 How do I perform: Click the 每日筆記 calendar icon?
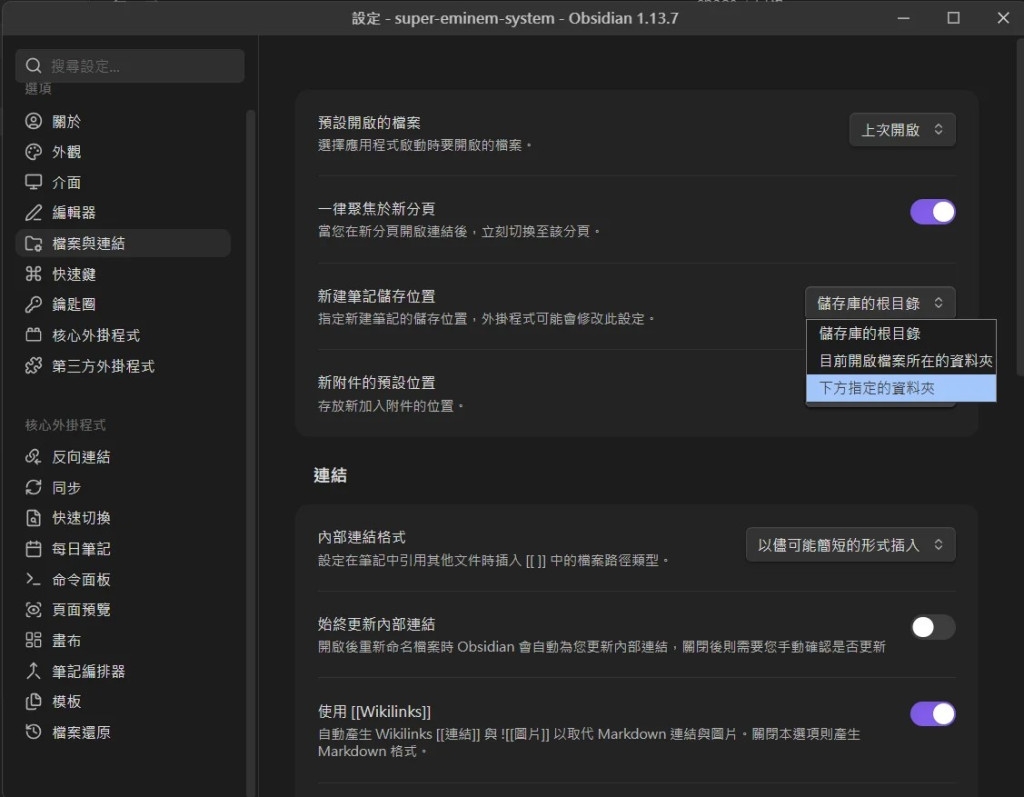pos(33,549)
